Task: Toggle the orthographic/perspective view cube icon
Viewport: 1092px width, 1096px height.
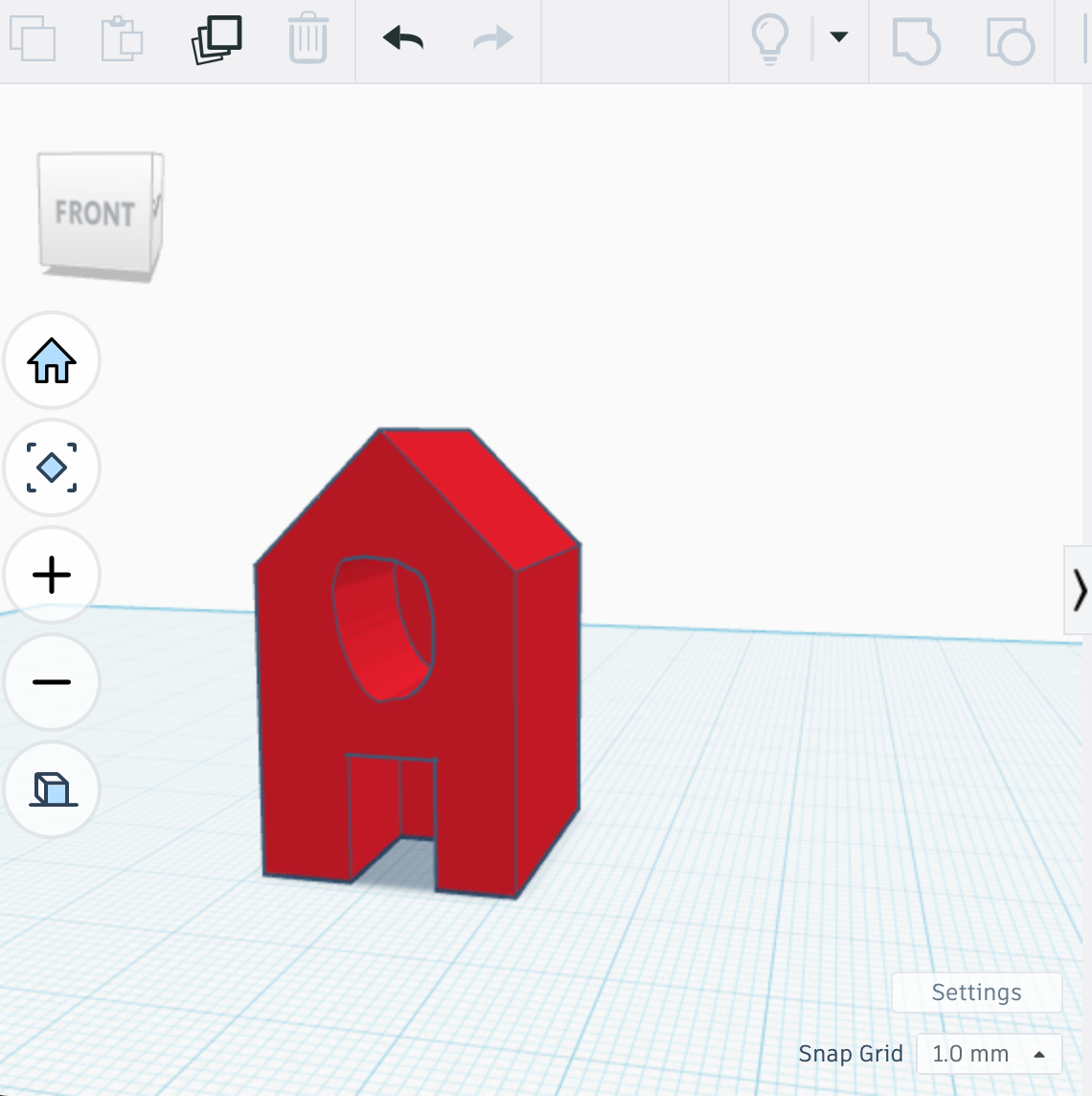Action: coord(52,788)
